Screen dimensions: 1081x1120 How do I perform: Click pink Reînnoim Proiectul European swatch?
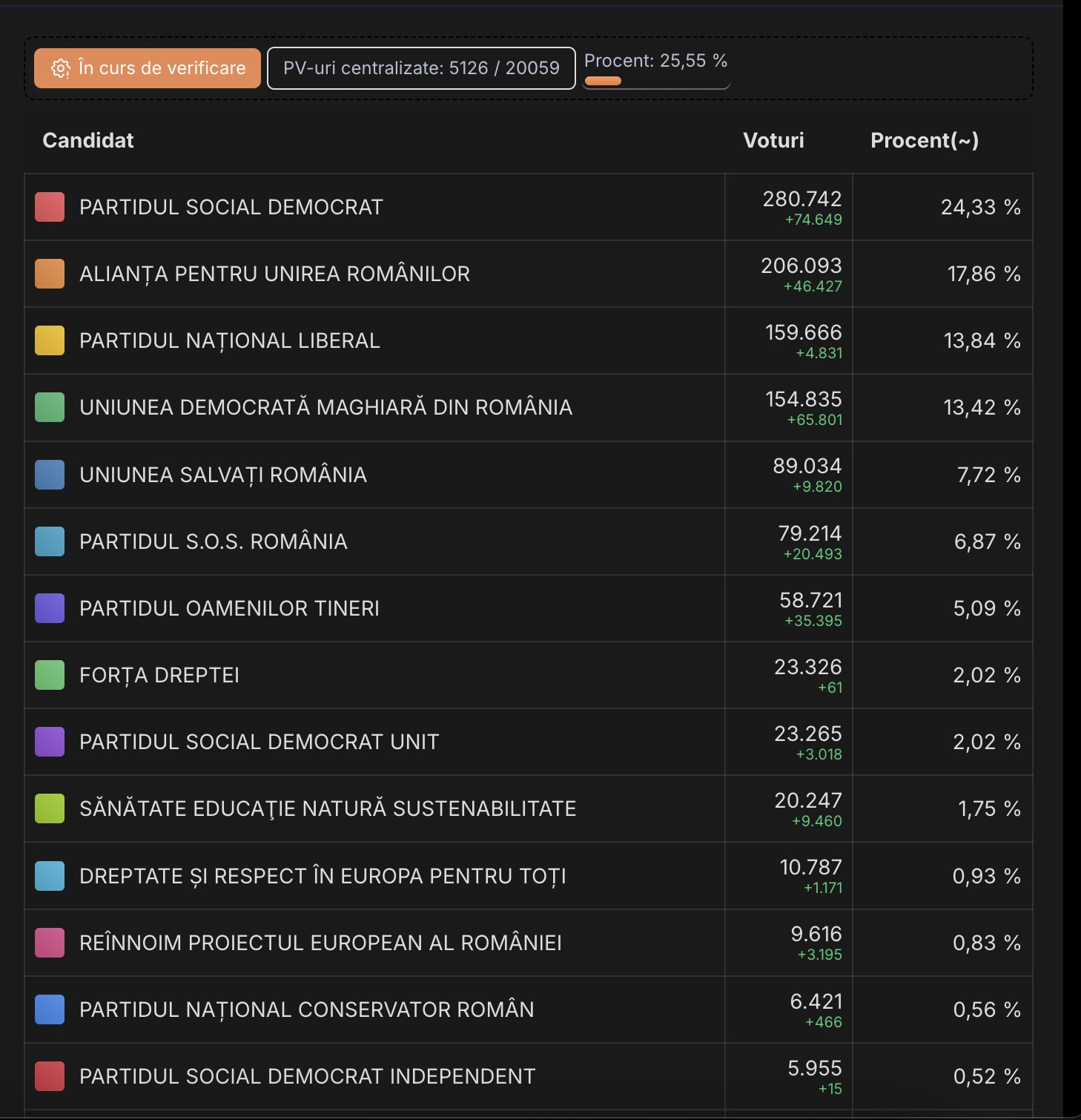(x=50, y=943)
